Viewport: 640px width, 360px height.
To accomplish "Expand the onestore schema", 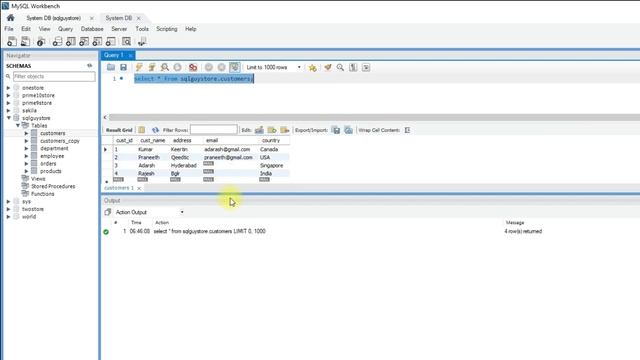I will point(8,88).
